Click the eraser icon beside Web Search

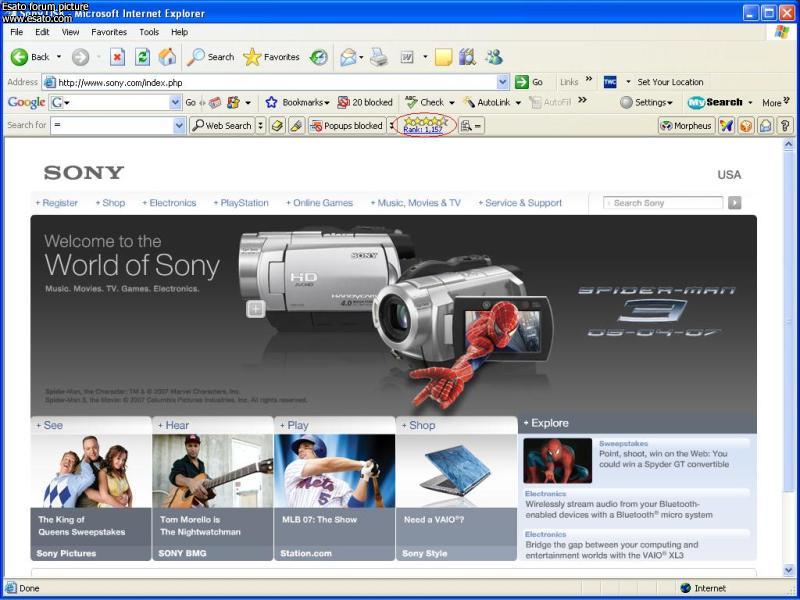point(278,126)
